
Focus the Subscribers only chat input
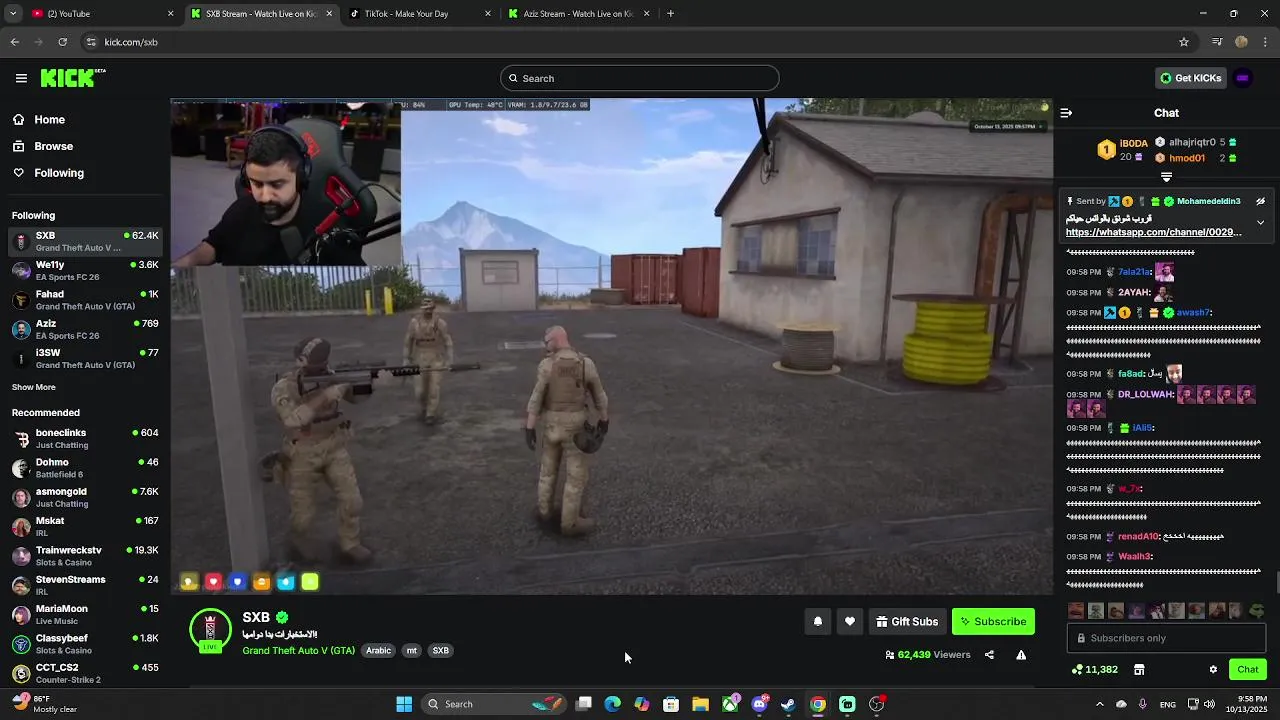1167,639
